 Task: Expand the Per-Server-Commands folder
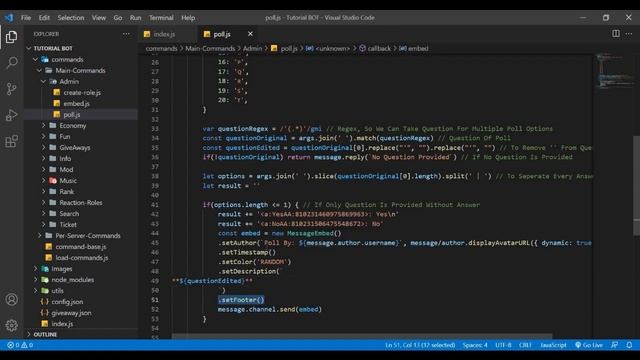[x=88, y=236]
